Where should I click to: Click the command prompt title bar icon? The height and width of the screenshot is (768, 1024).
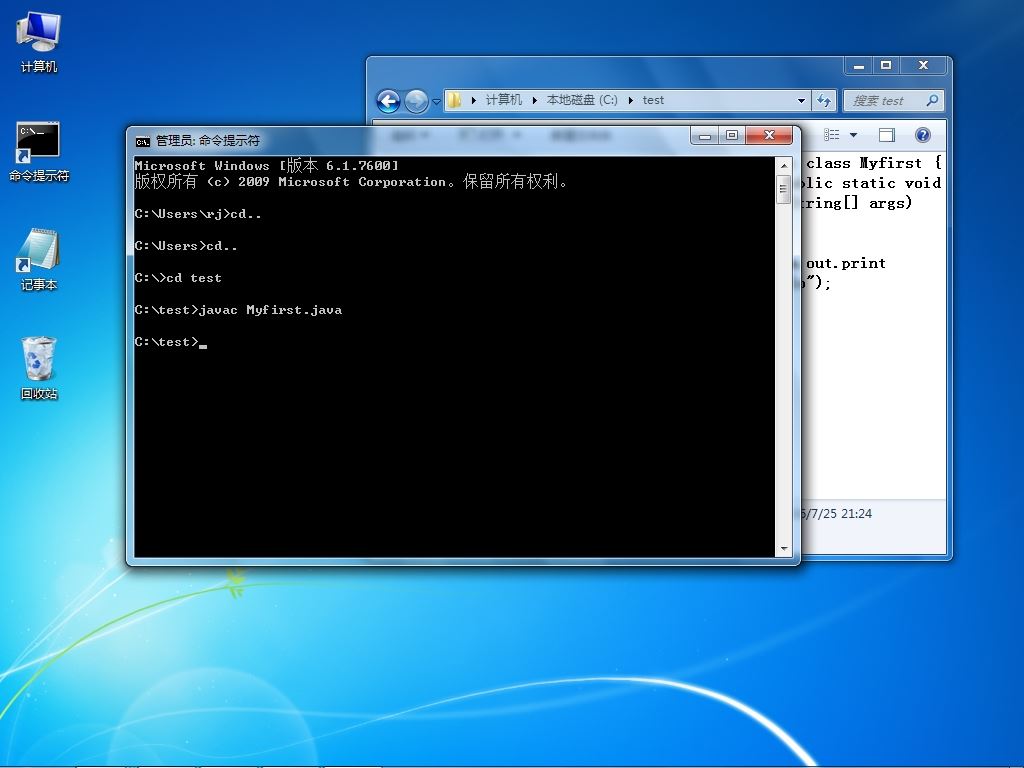[142, 141]
